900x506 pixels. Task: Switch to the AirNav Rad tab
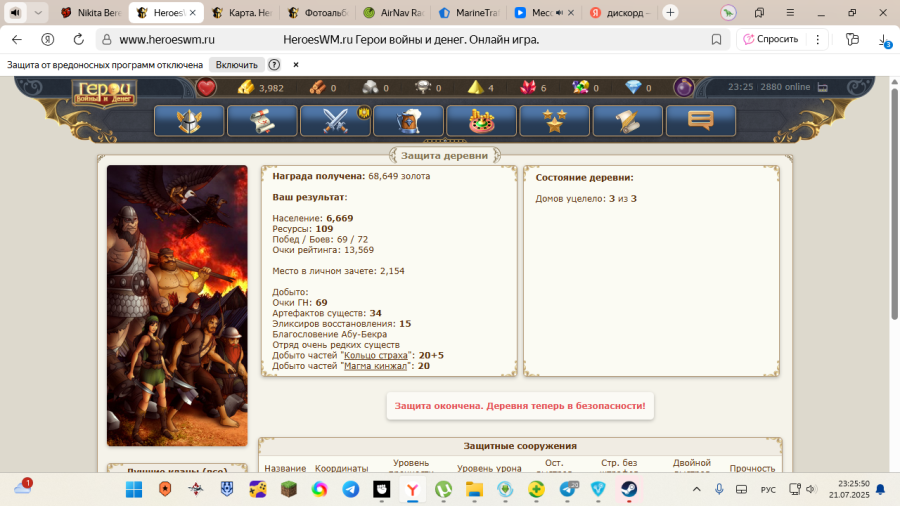393,13
